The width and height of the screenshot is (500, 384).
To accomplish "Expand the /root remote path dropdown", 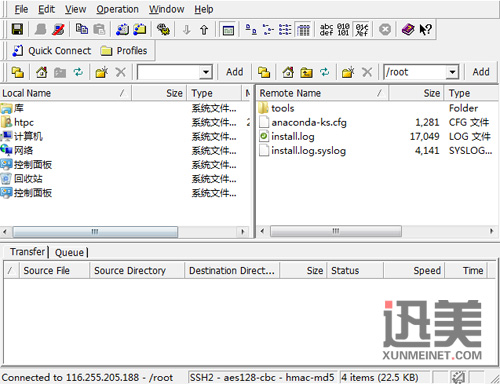I will [452, 72].
